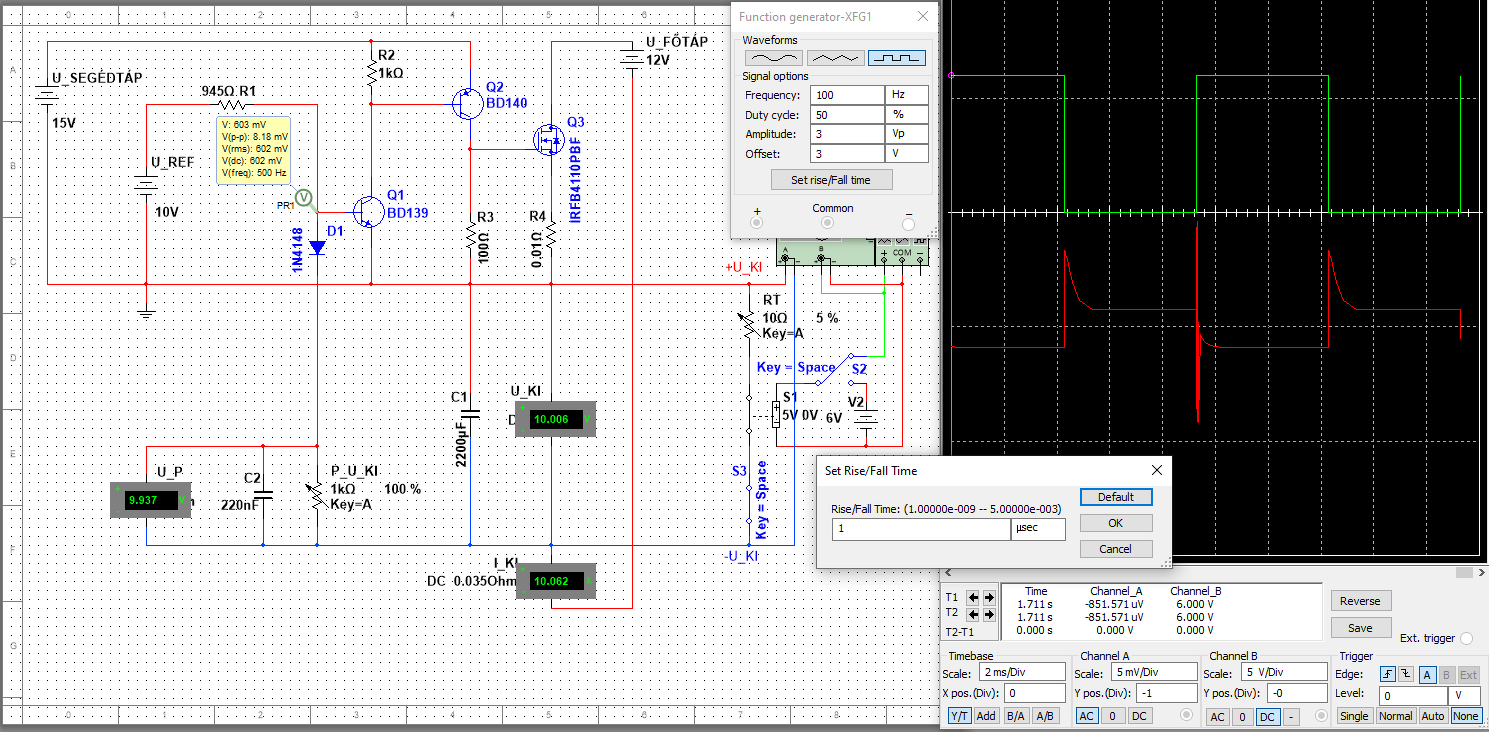Viewport: 1489px width, 732px height.
Task: Select the I_KI ammeter showing 10.062
Action: pyautogui.click(x=555, y=581)
